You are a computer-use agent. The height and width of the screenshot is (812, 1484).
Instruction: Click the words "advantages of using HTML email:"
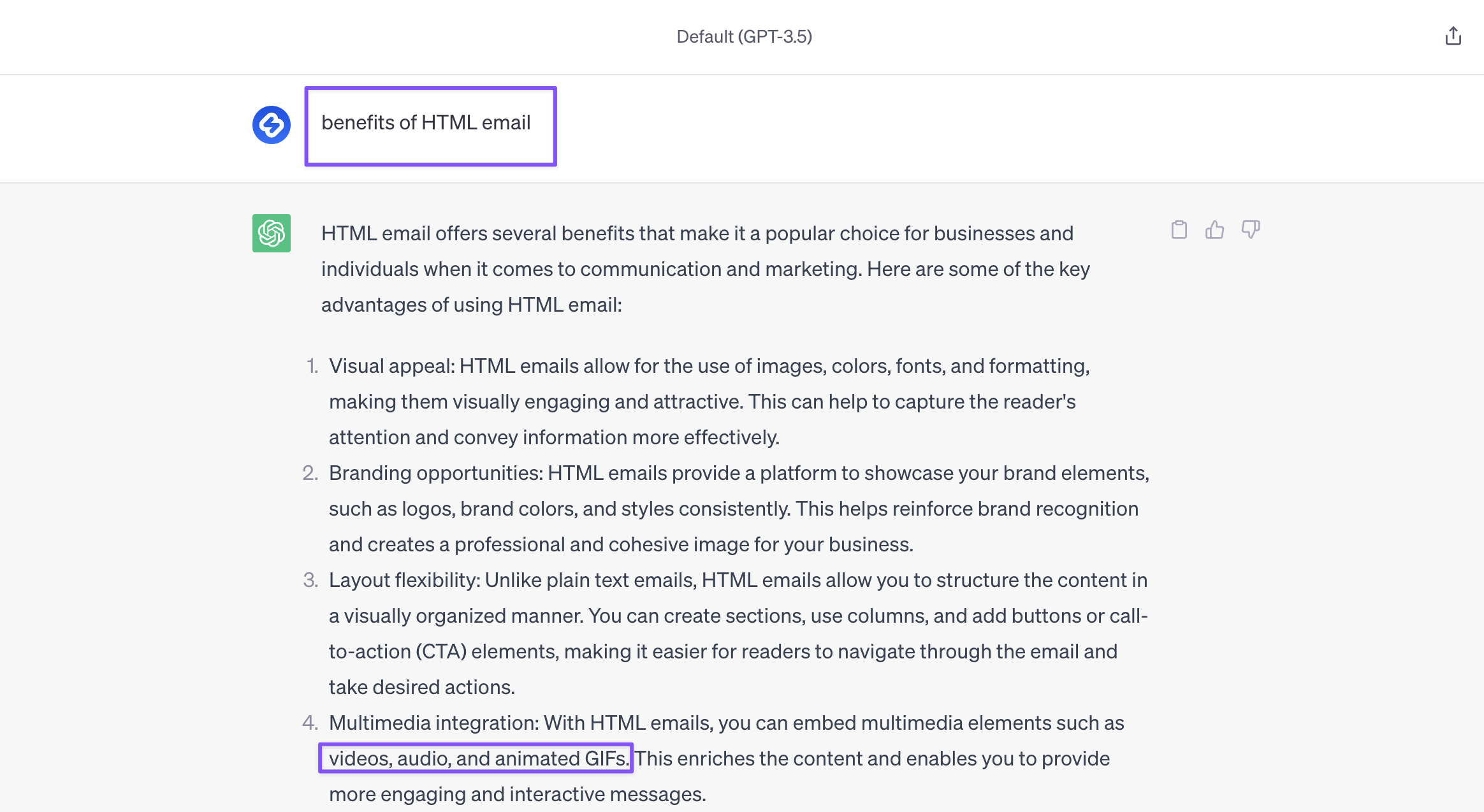click(471, 305)
